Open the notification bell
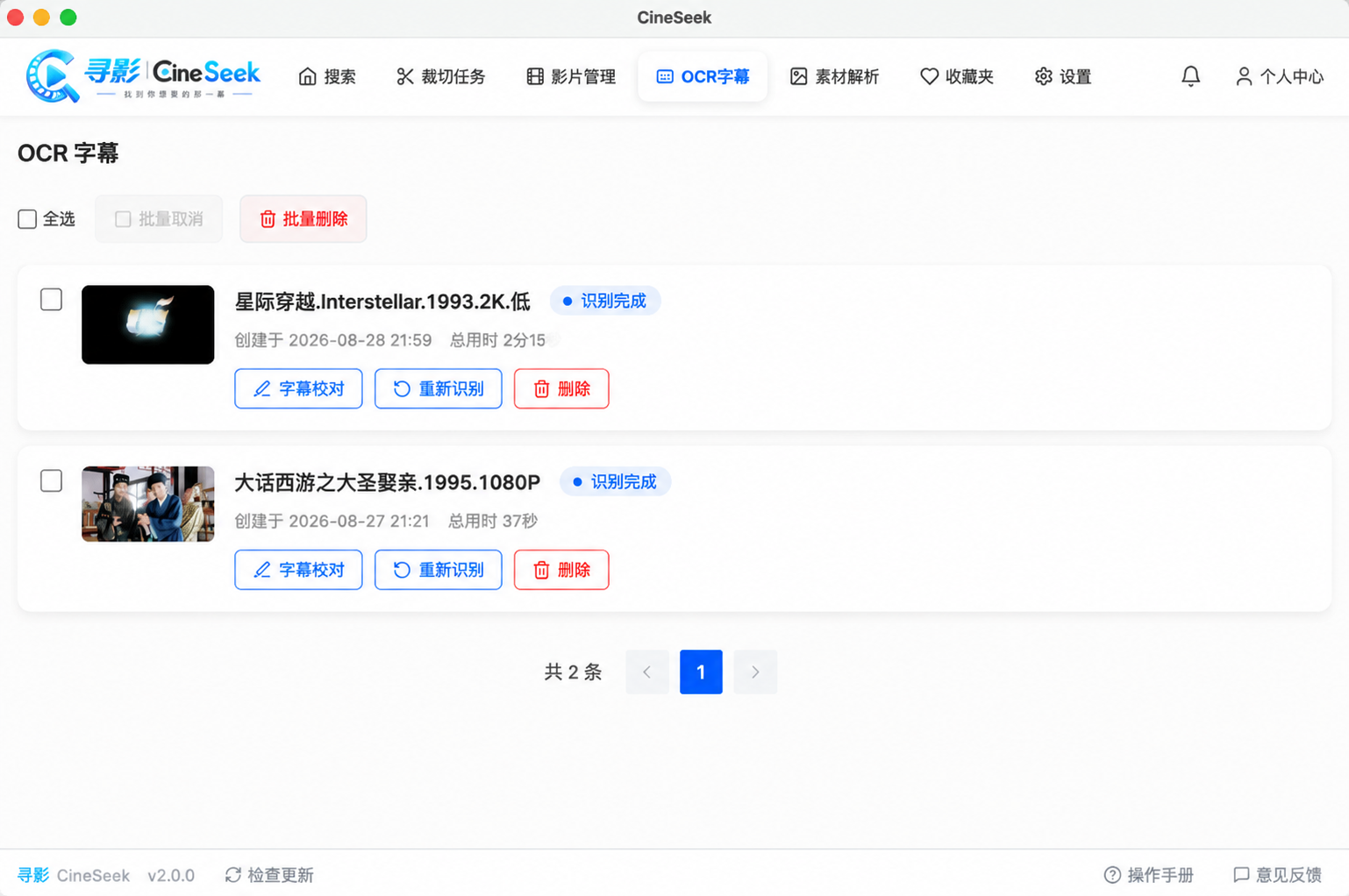1349x896 pixels. coord(1190,77)
